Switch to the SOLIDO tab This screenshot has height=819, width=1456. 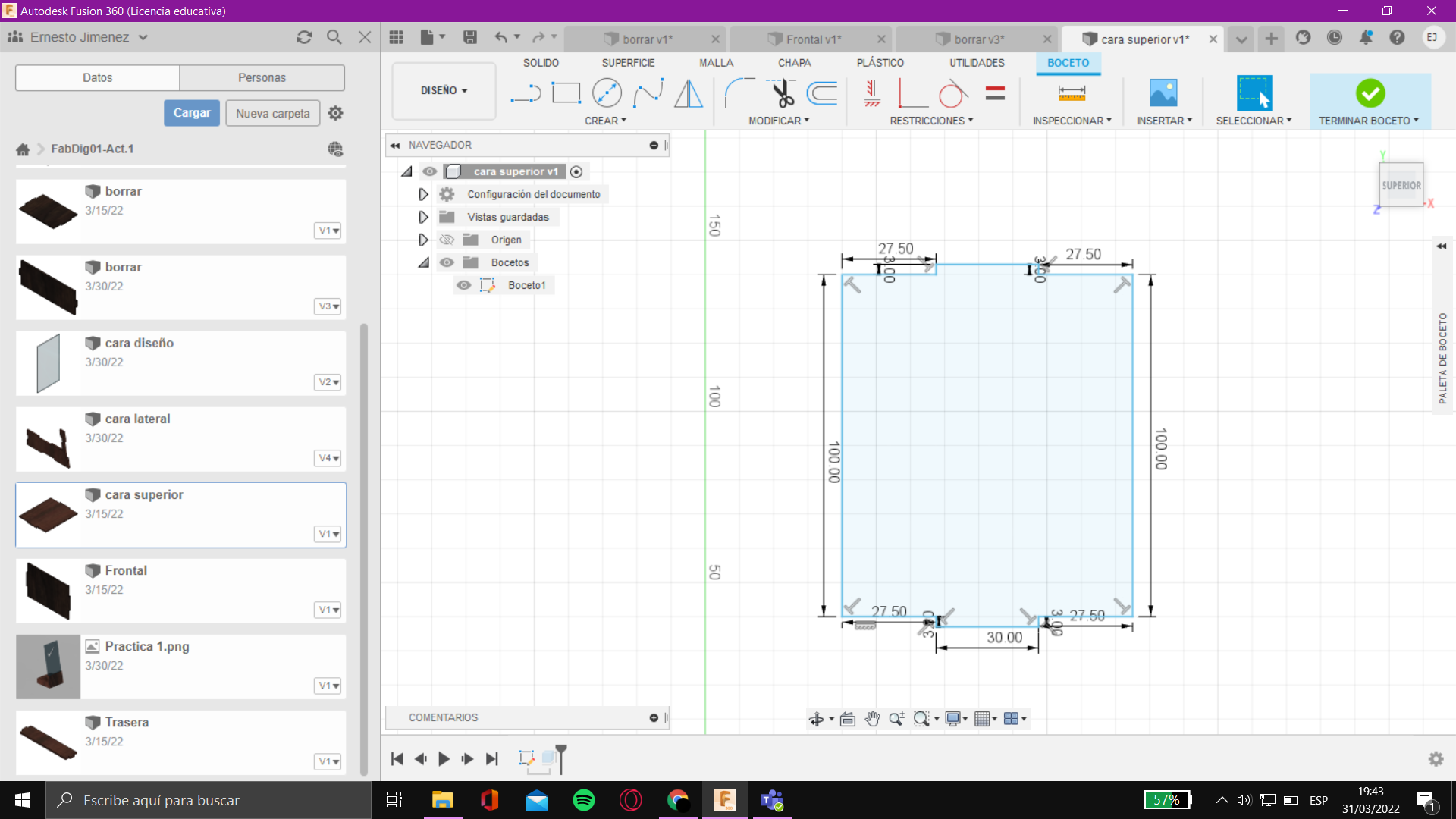click(x=541, y=63)
